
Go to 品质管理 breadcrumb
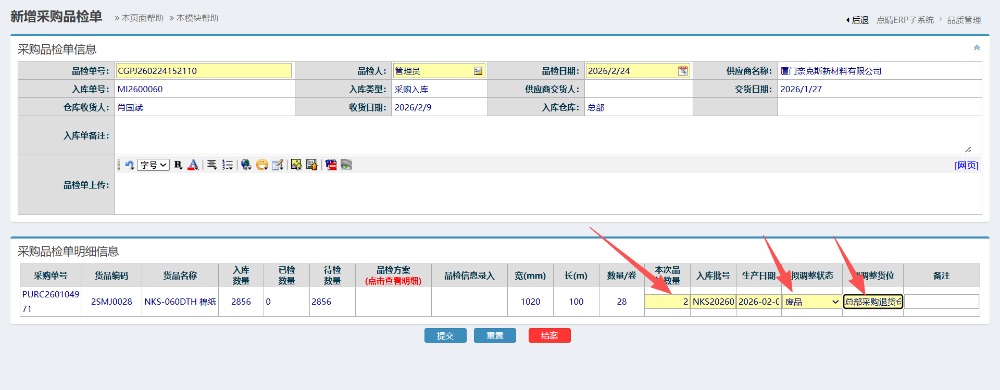tap(964, 20)
